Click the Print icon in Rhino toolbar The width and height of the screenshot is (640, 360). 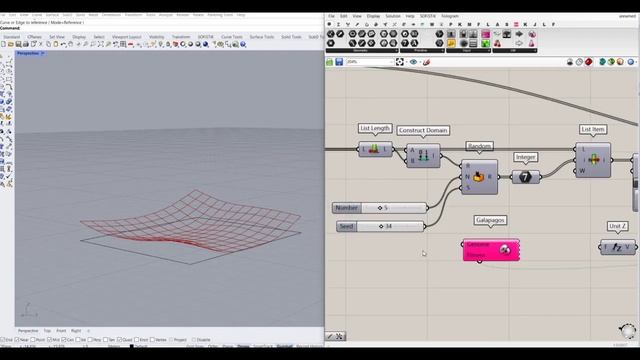26,44
